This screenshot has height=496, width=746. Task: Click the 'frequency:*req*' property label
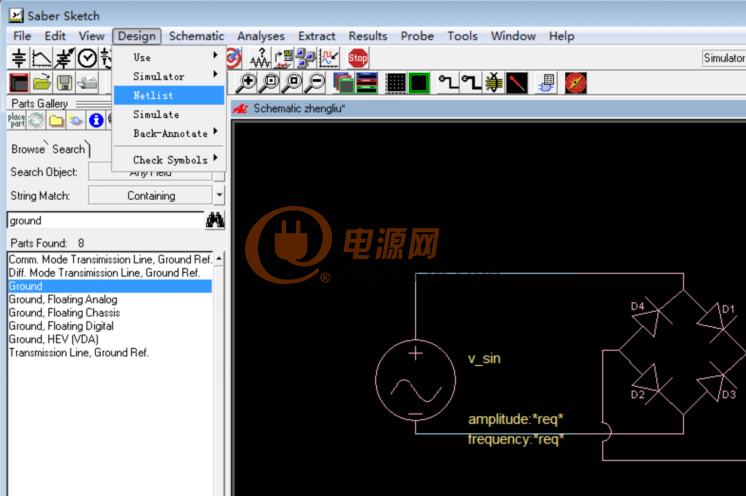pyautogui.click(x=516, y=439)
